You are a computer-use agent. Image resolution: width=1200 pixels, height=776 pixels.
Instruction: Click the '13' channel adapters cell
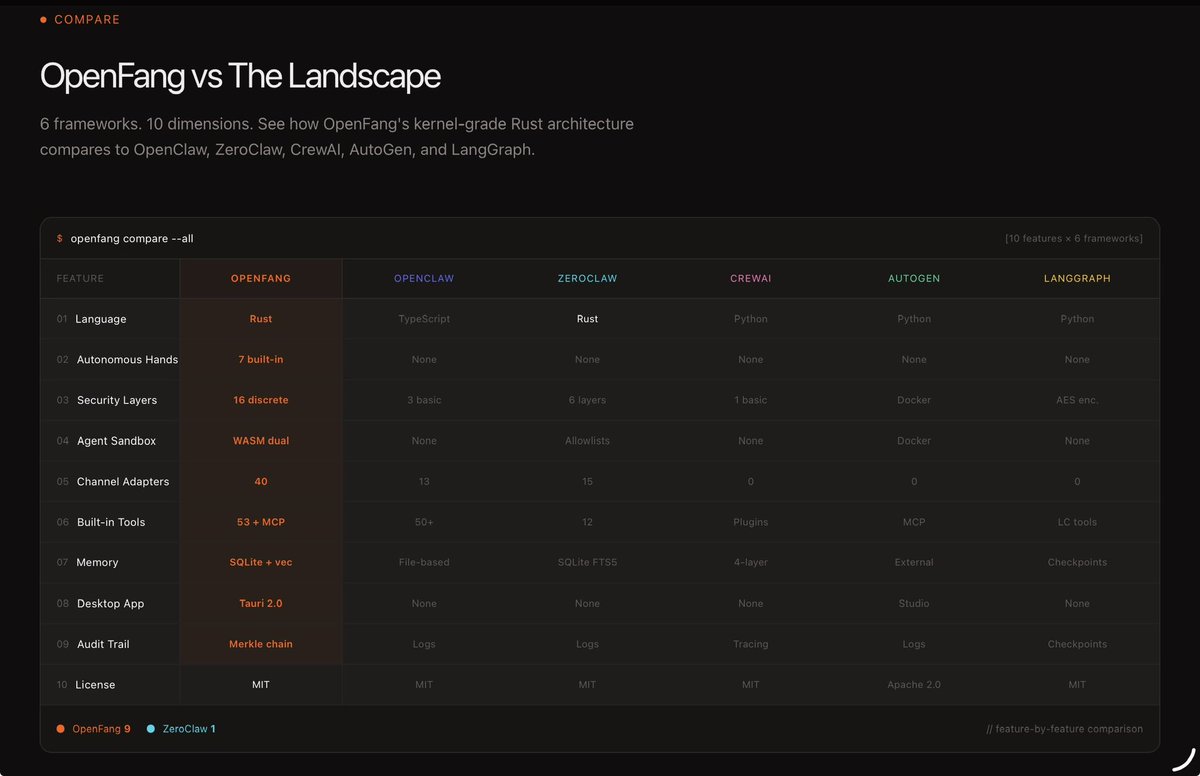pyautogui.click(x=424, y=481)
